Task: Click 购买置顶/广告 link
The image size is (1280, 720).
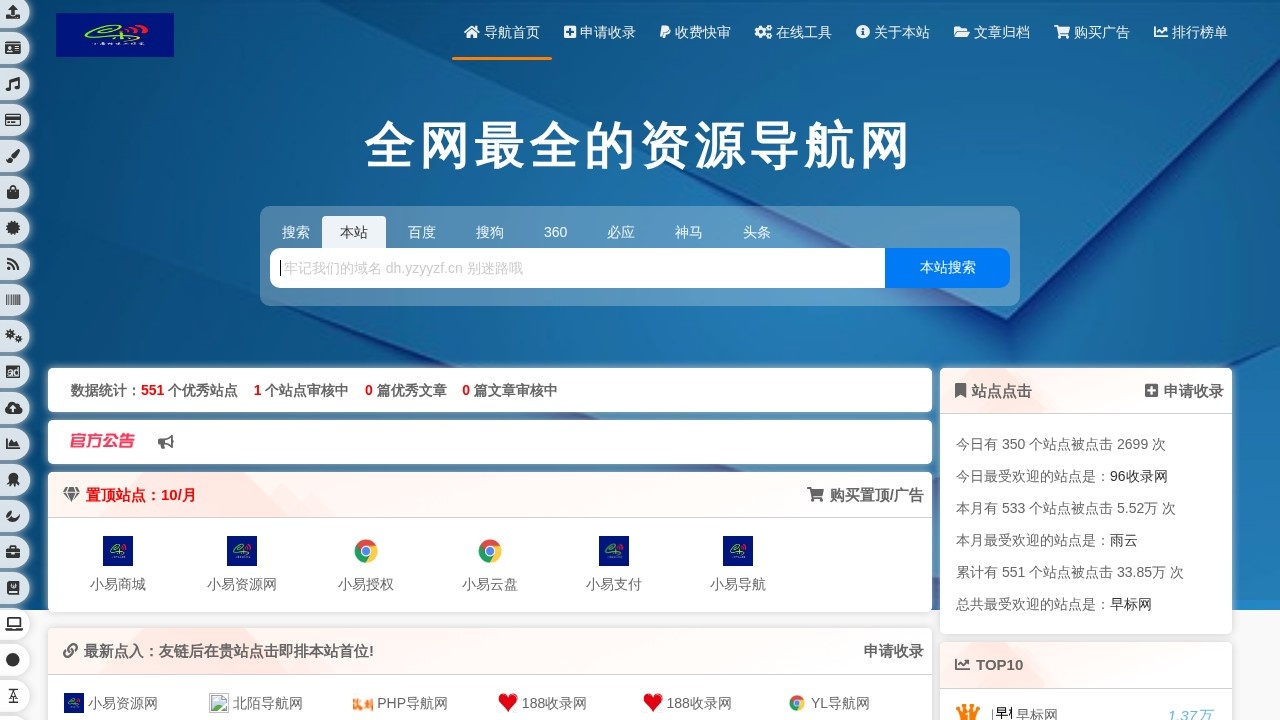Action: pyautogui.click(x=866, y=494)
